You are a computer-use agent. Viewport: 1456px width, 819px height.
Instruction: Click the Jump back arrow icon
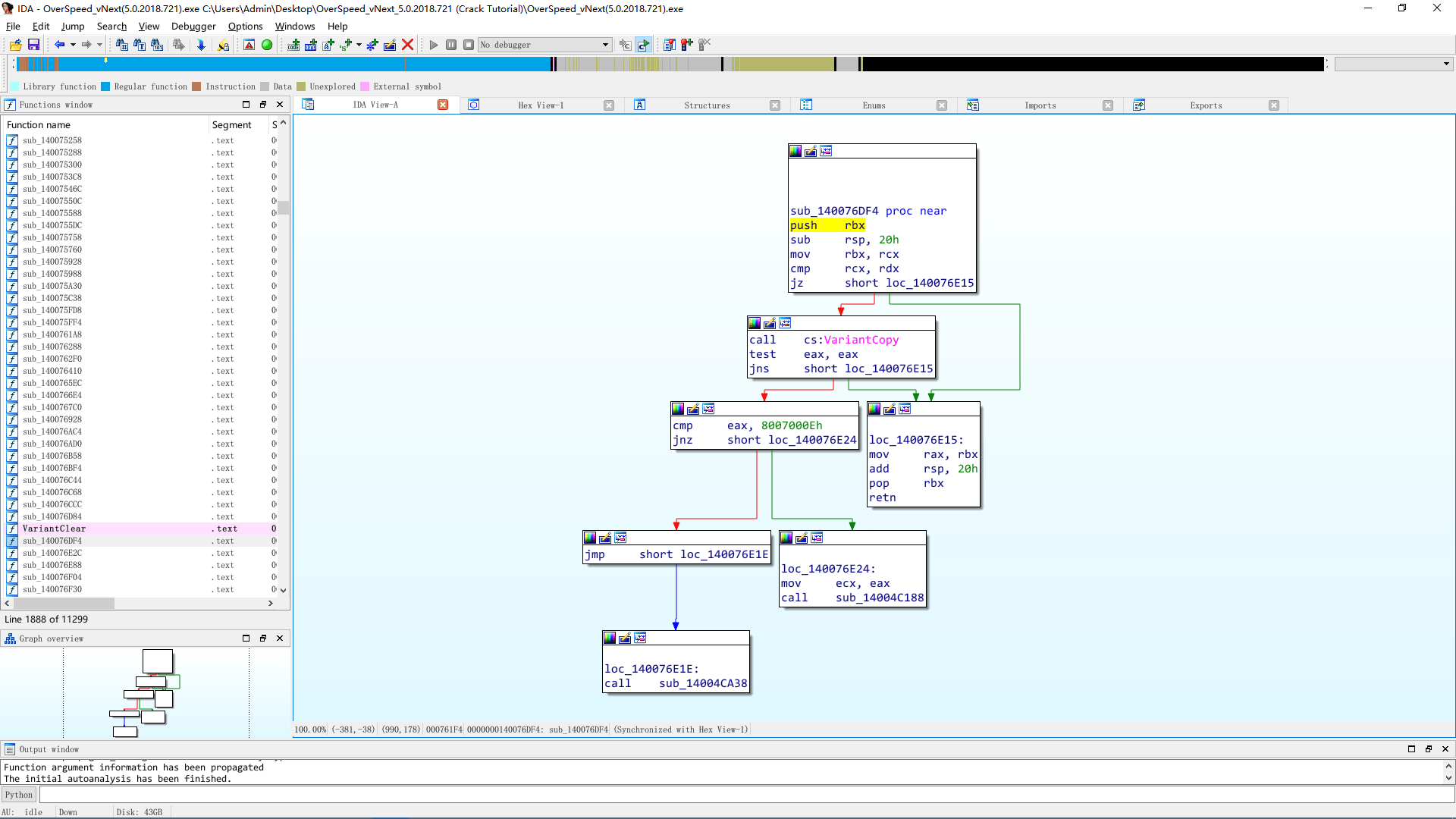click(x=59, y=45)
